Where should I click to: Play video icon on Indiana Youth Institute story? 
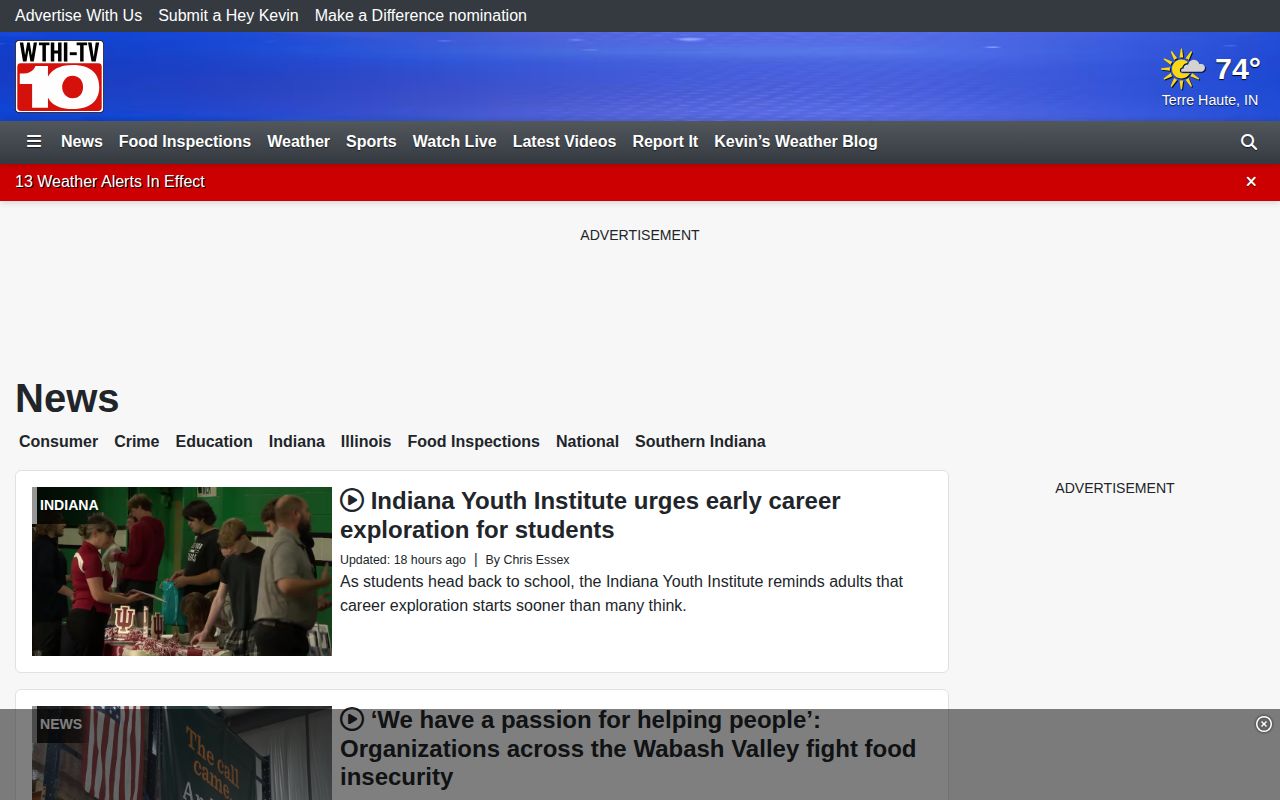(352, 500)
